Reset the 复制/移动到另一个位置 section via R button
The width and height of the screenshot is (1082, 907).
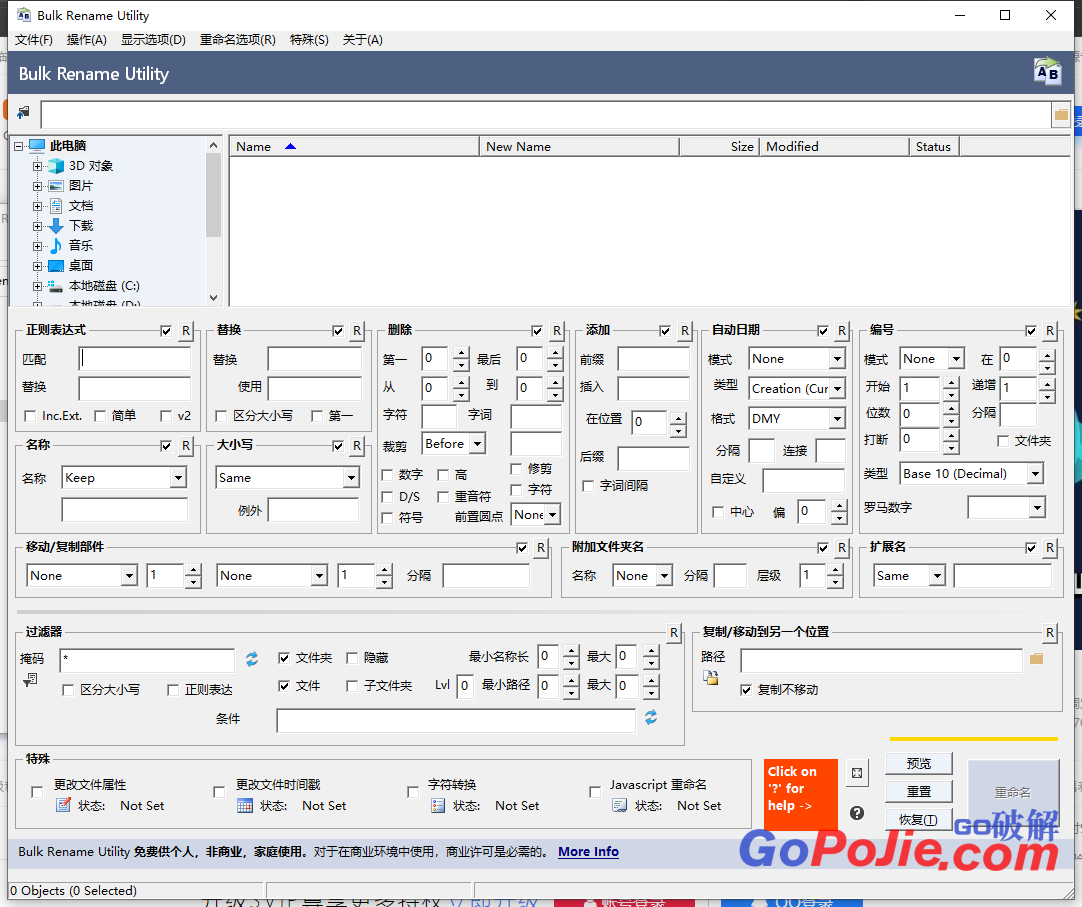coord(1050,632)
